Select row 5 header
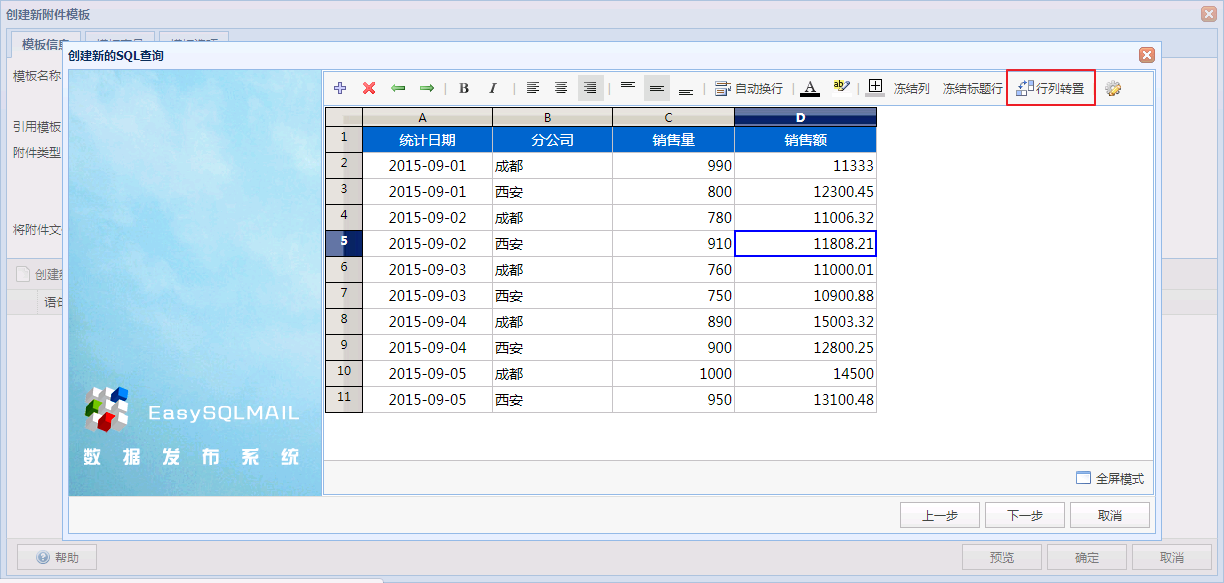 tap(344, 243)
